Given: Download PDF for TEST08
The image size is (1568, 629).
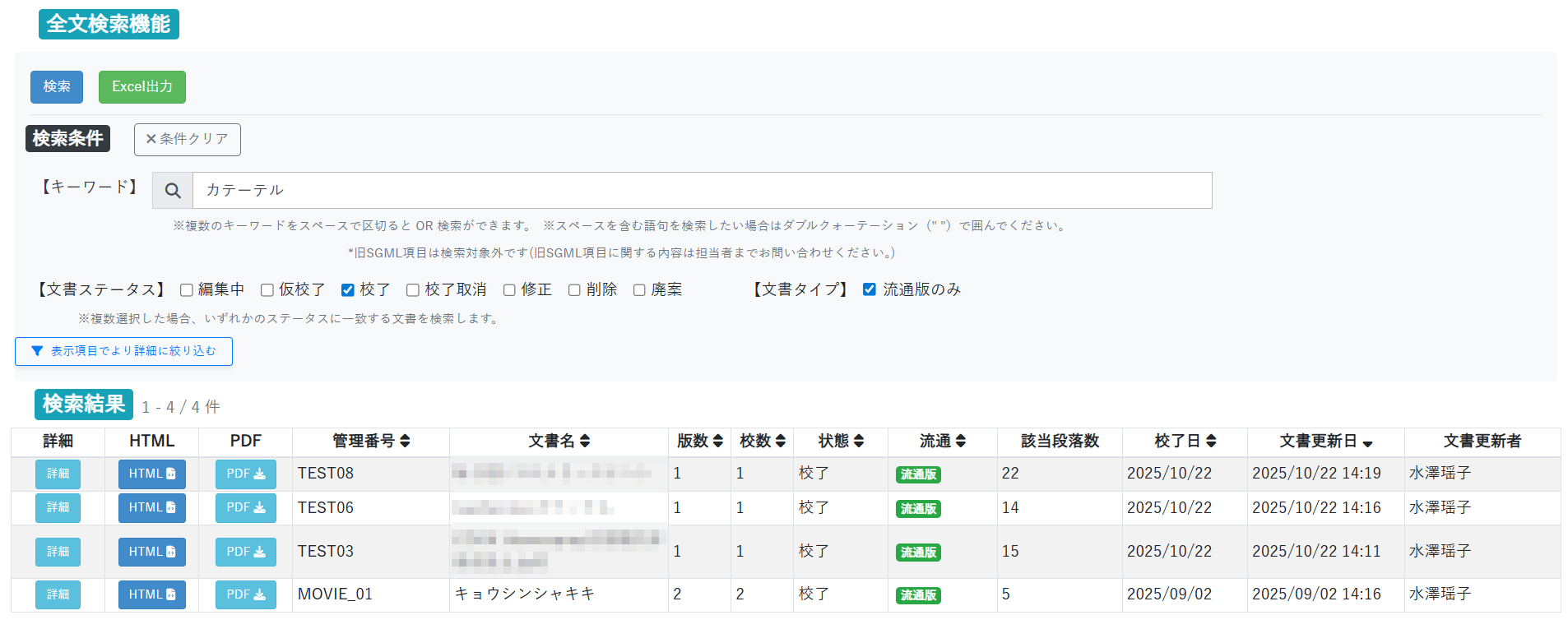Looking at the screenshot, I should [245, 474].
